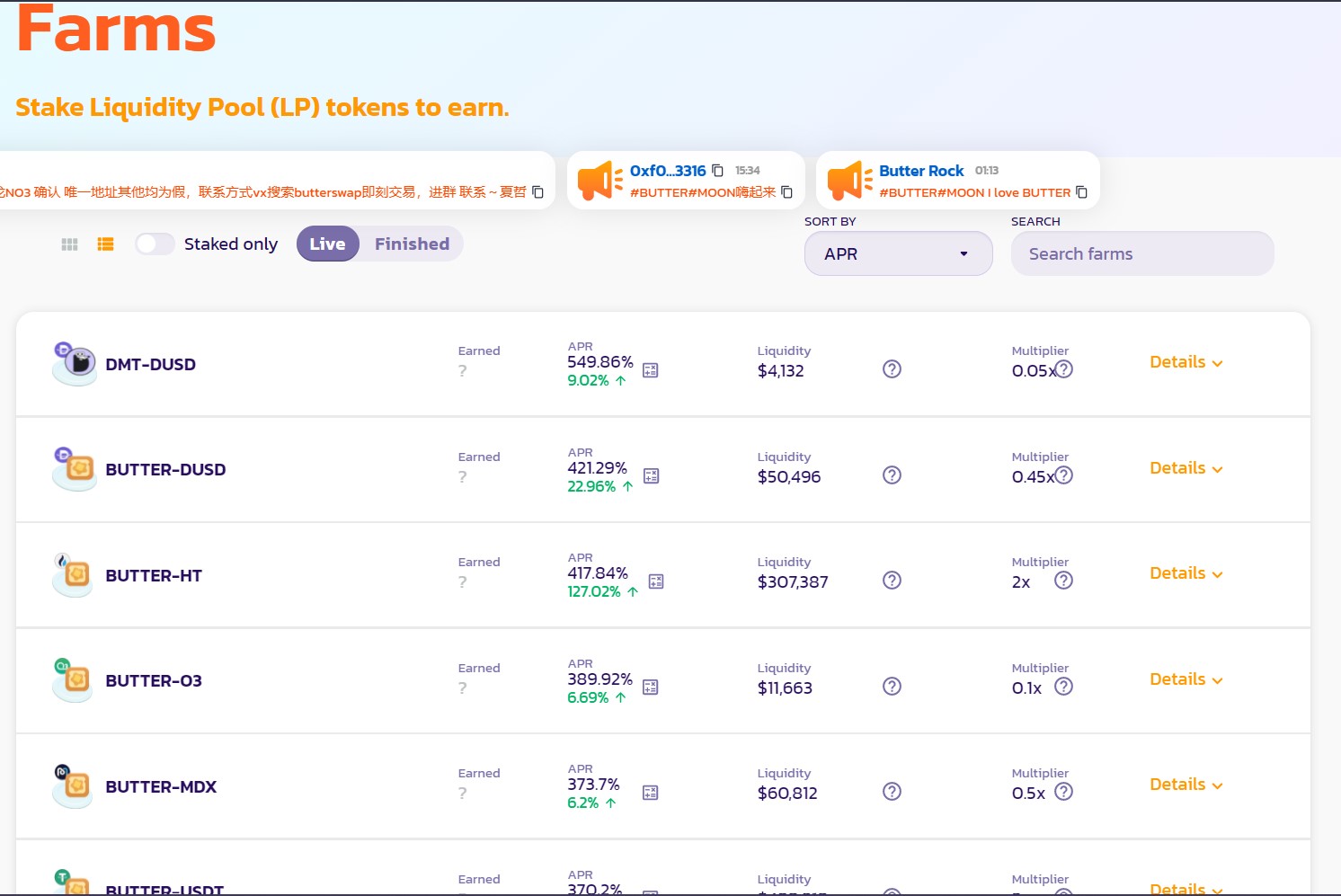Click the $60,812 liquidity value
Screen dimensions: 1341x896
(x=787, y=794)
